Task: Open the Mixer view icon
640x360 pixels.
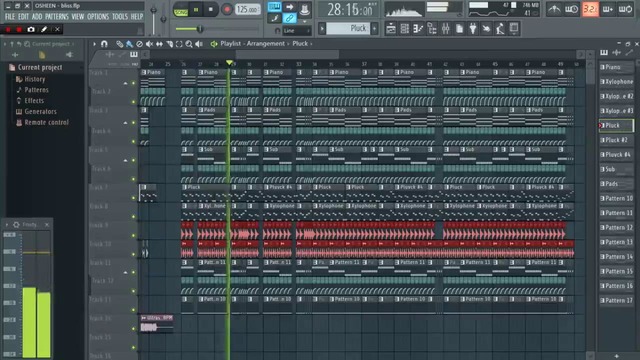Action: click(446, 29)
